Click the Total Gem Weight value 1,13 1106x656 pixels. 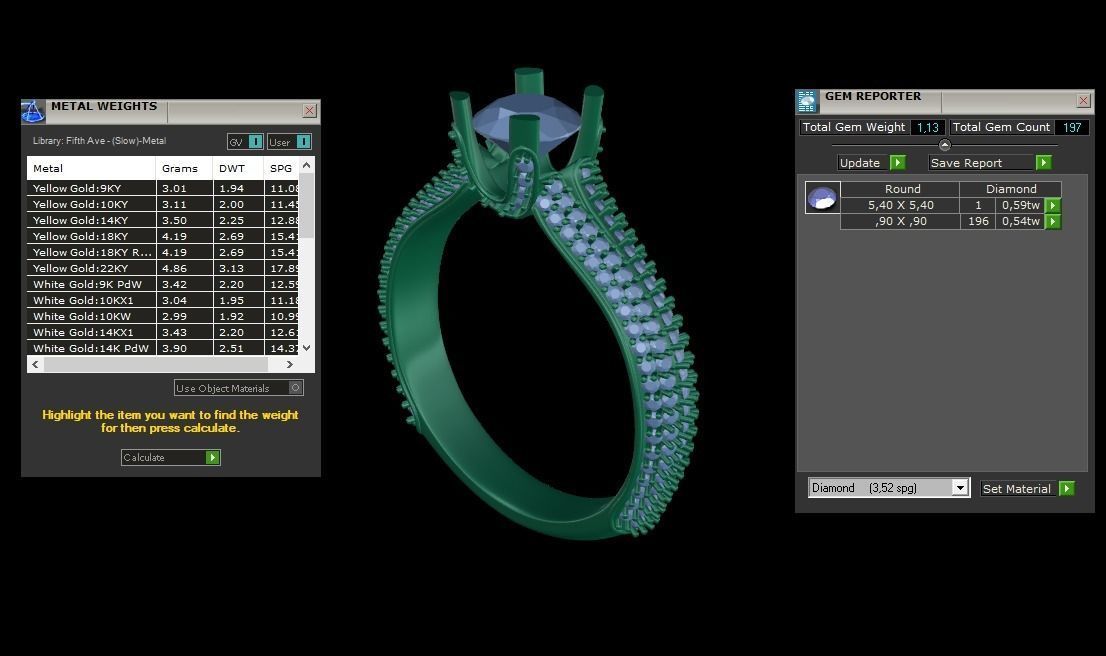point(928,128)
